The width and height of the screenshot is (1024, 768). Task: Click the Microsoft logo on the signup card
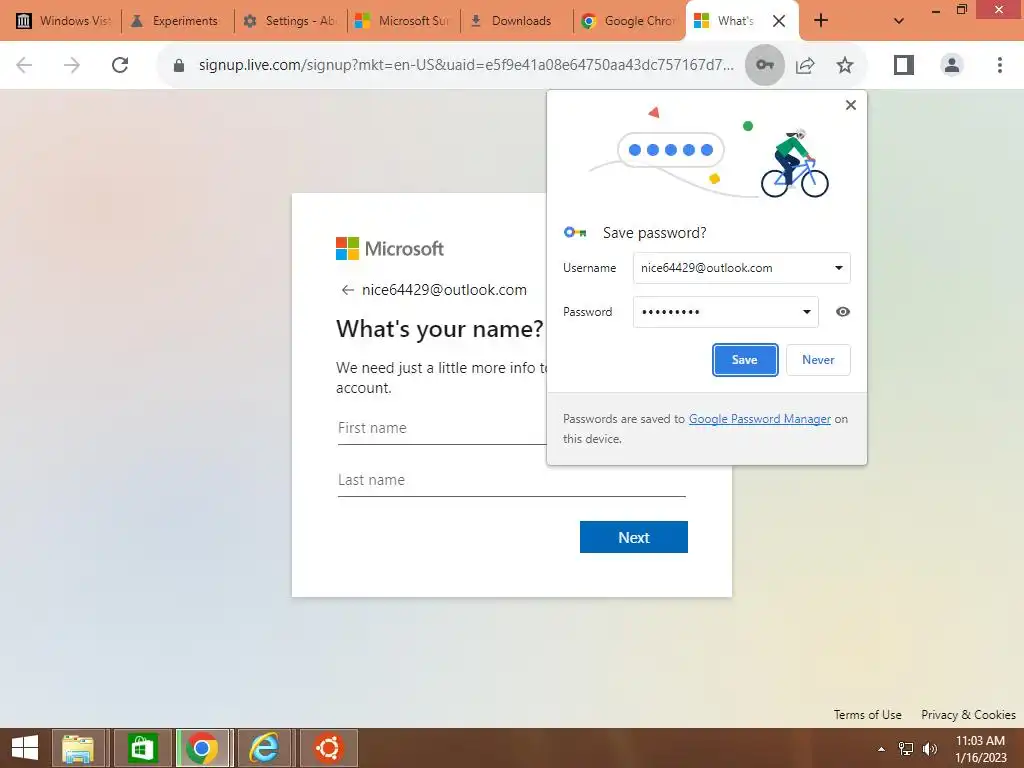[390, 249]
